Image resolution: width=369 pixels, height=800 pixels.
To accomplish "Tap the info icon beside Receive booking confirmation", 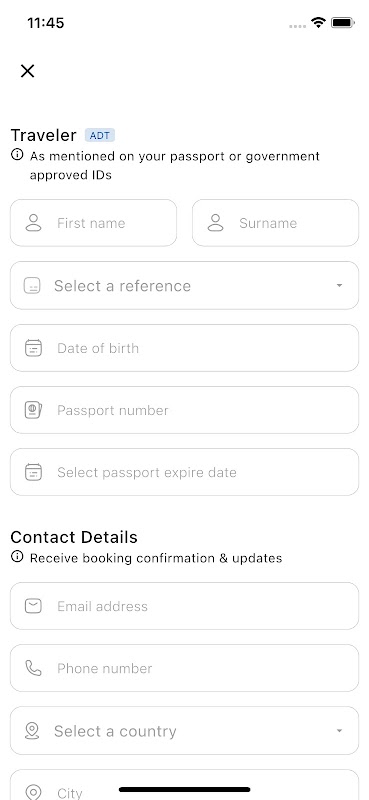I will click(17, 557).
